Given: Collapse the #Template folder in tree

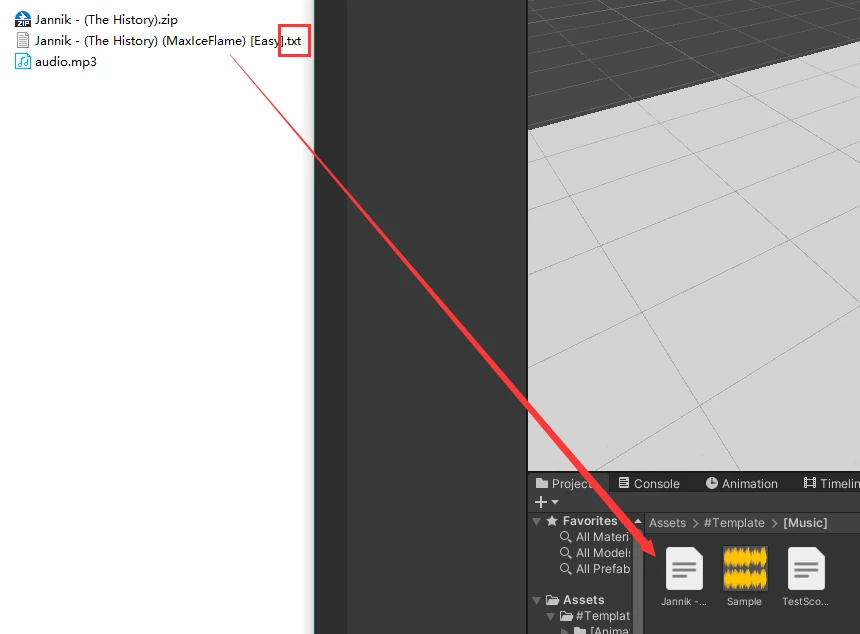Looking at the screenshot, I should point(551,616).
